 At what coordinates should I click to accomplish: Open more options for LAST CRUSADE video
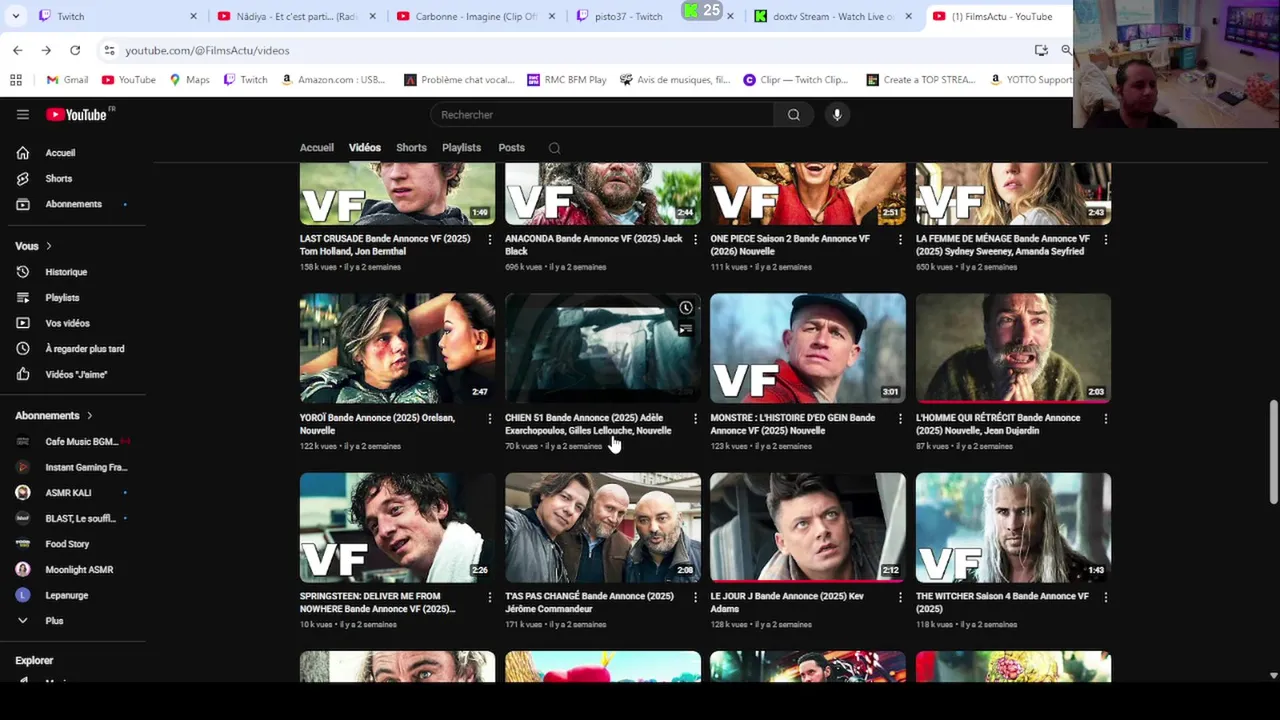[489, 240]
